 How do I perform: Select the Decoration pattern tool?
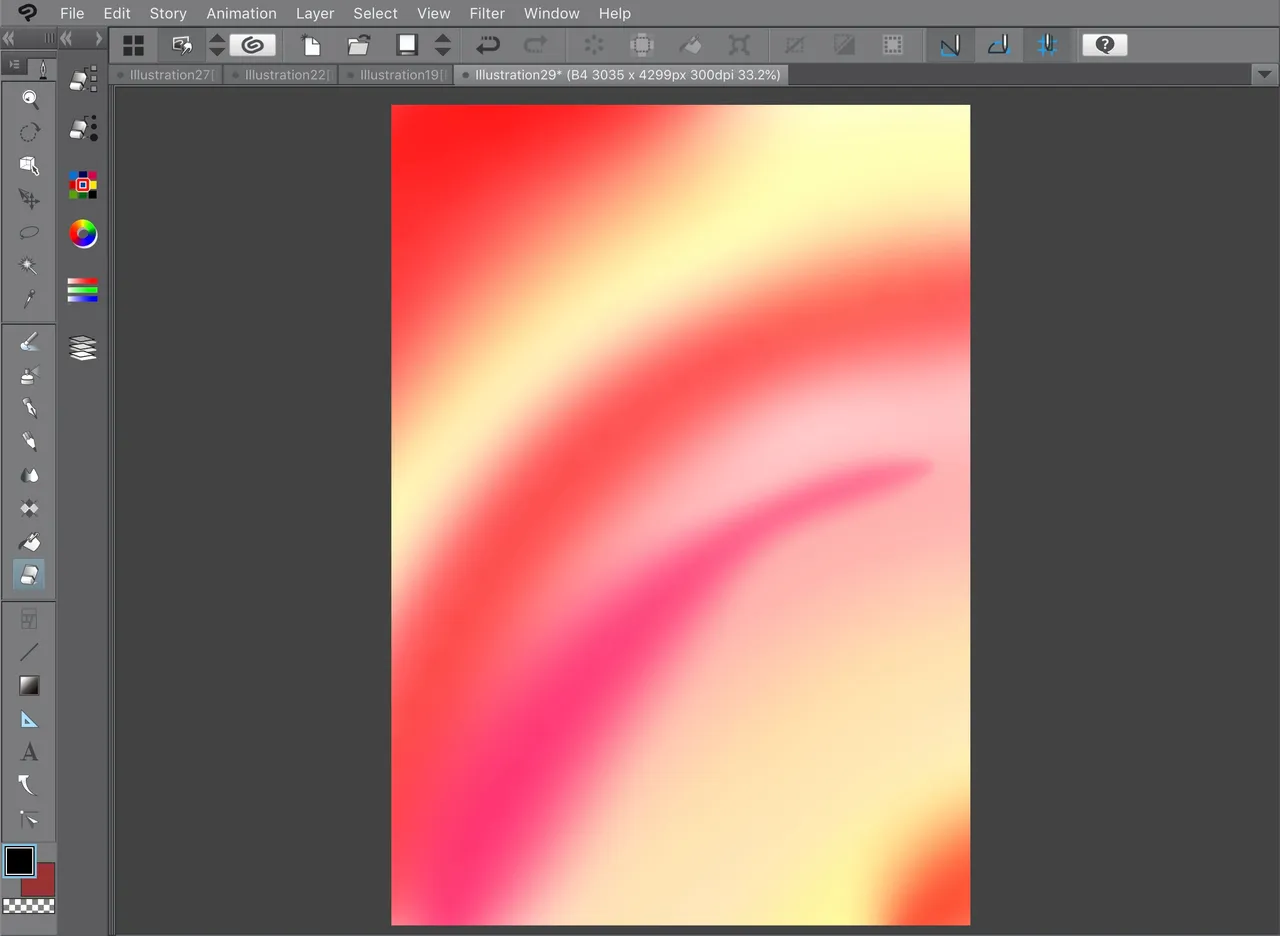pos(30,508)
